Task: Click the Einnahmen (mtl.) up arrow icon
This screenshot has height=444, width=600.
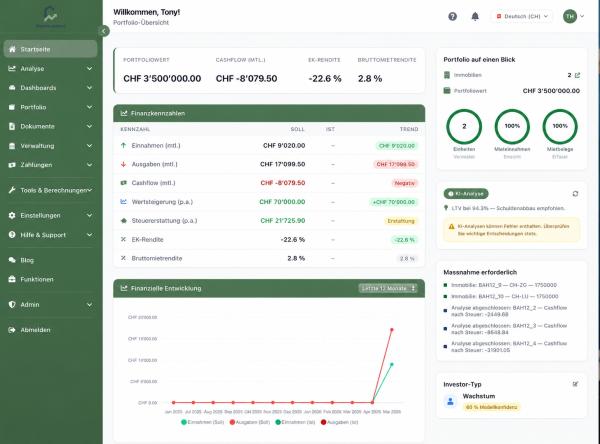Action: point(123,145)
